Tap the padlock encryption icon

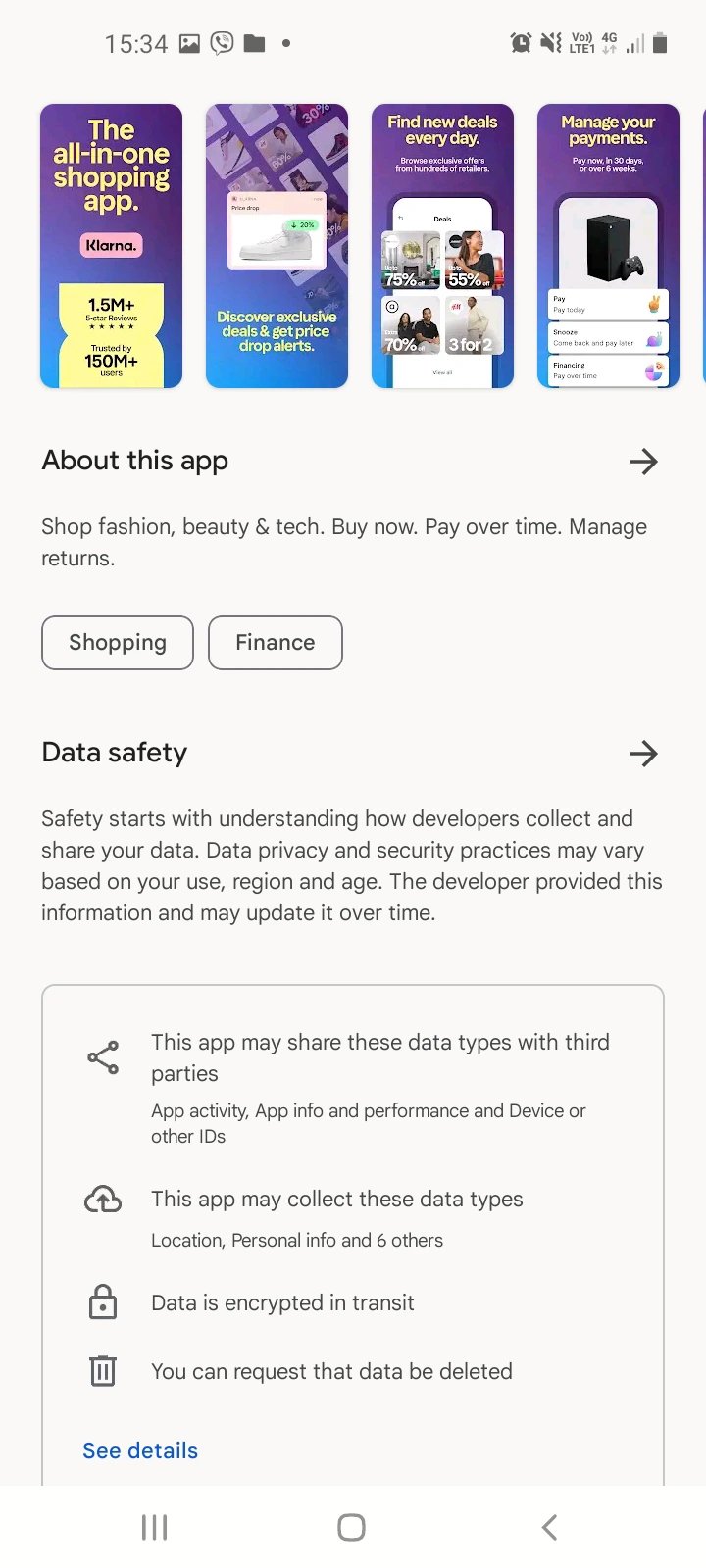pyautogui.click(x=103, y=1301)
